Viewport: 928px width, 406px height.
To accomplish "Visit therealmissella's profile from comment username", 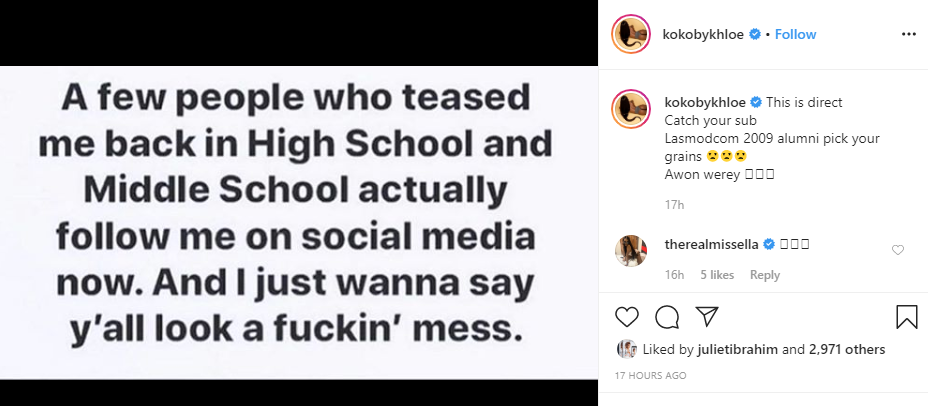I will pos(713,244).
